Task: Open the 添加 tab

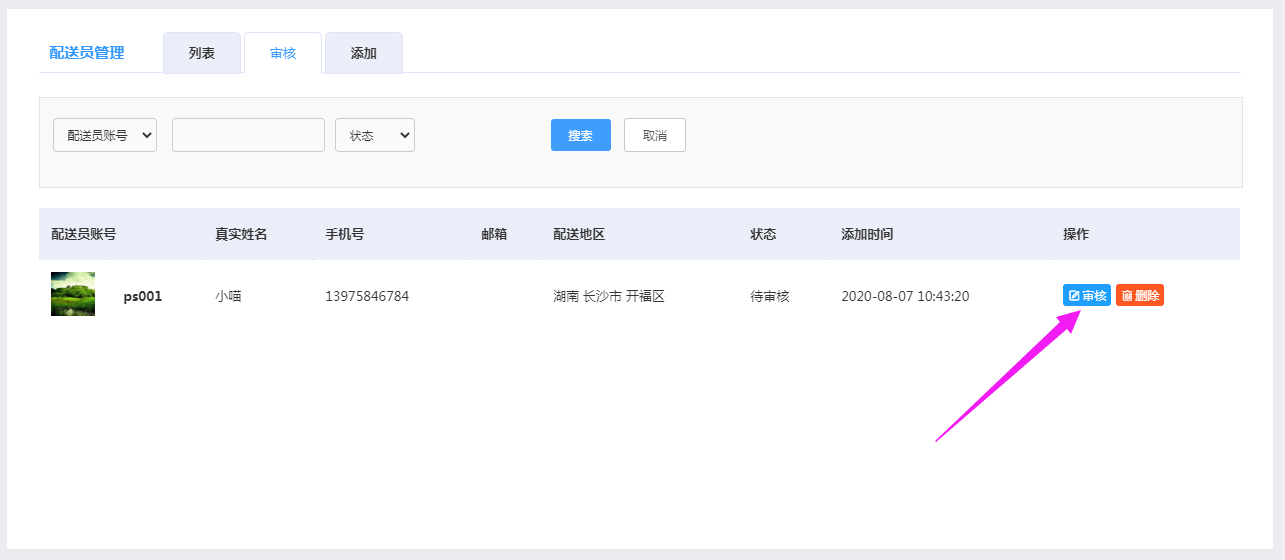Action: pyautogui.click(x=364, y=53)
